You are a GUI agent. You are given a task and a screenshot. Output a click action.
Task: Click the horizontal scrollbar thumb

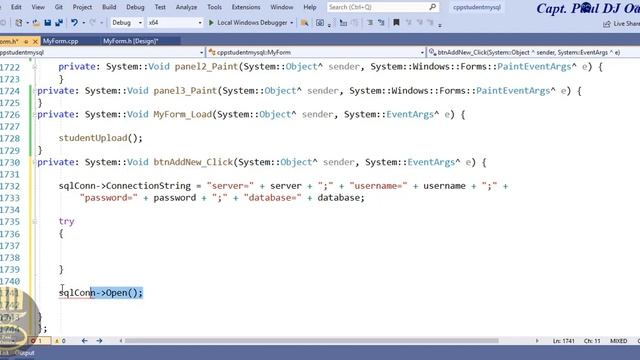[x=311, y=340]
